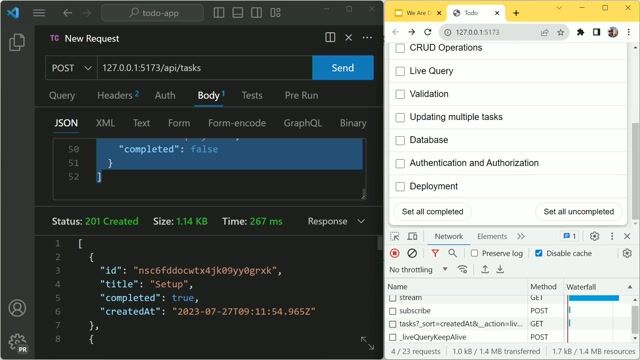Open the Chrome profile avatar
The height and width of the screenshot is (360, 640).
click(x=613, y=32)
